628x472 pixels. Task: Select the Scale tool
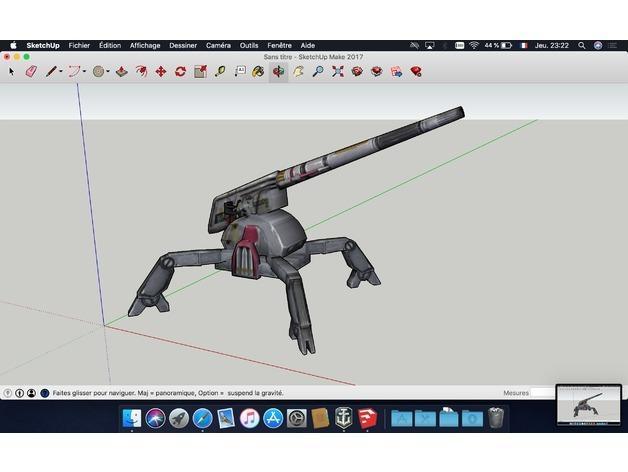200,72
